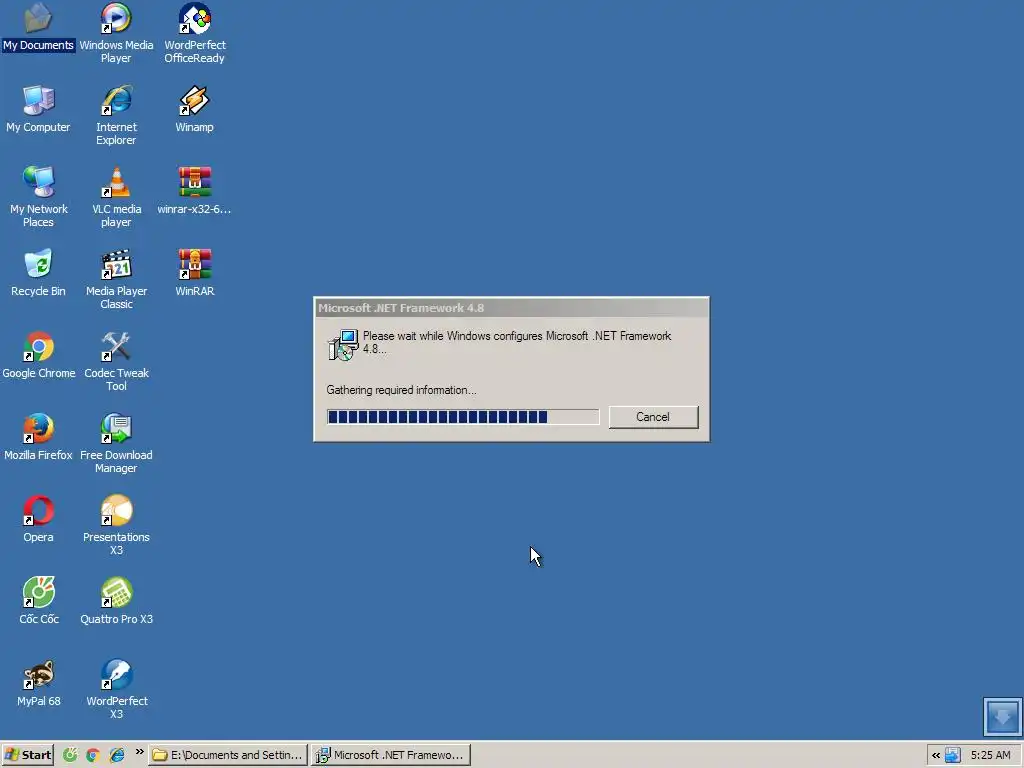The image size is (1024, 768).
Task: Click the 5:25 AM taskbar clock
Action: [991, 755]
